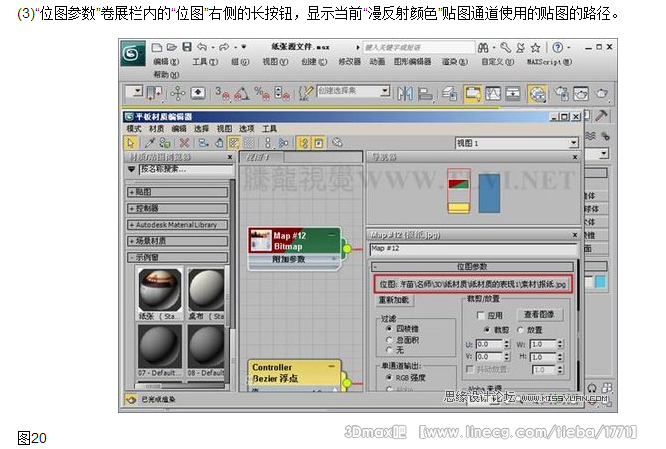Expand the Autodesk Material Library rollout
This screenshot has height=449, width=666.
pyautogui.click(x=177, y=225)
